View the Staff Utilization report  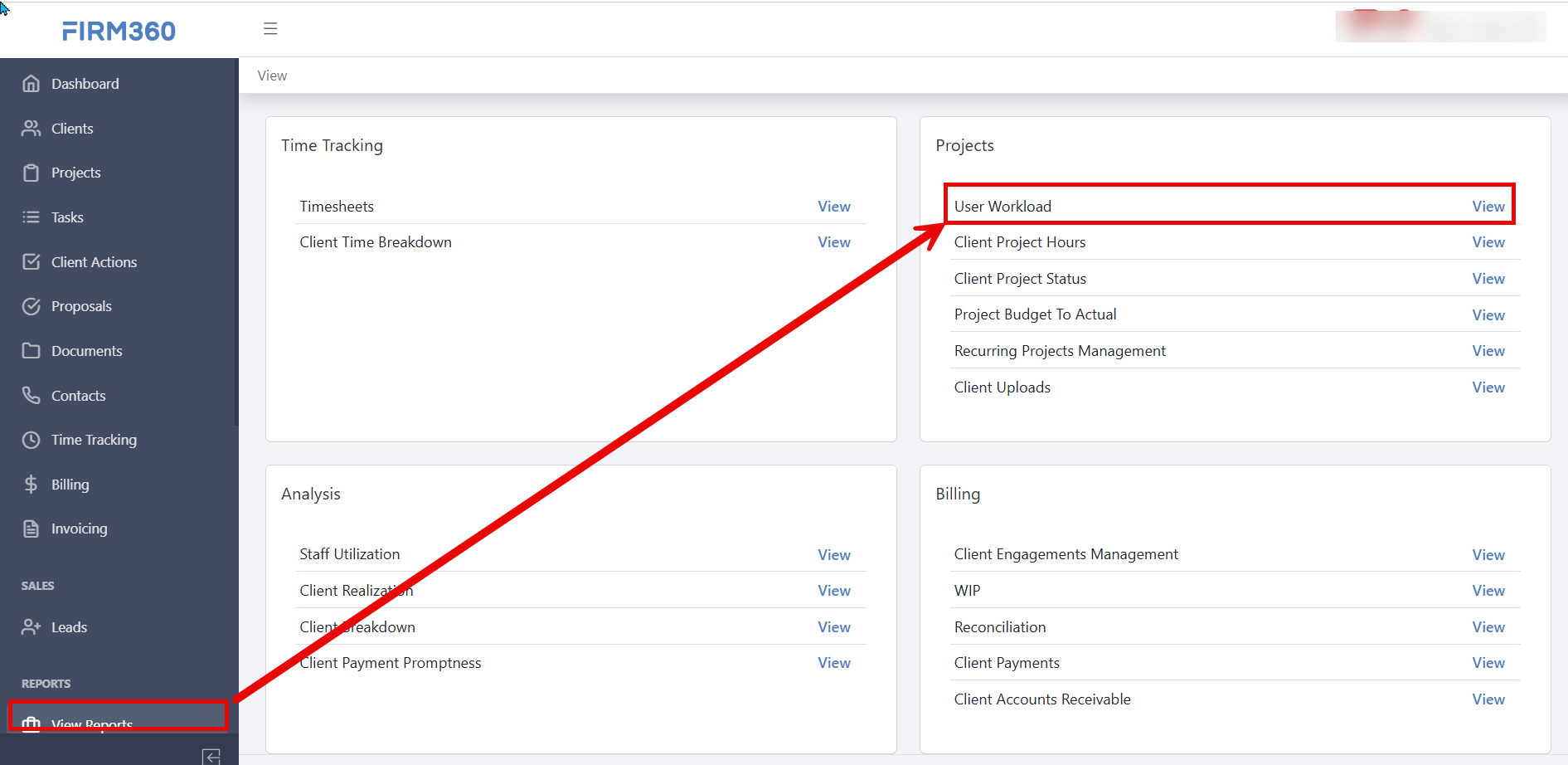pos(833,555)
